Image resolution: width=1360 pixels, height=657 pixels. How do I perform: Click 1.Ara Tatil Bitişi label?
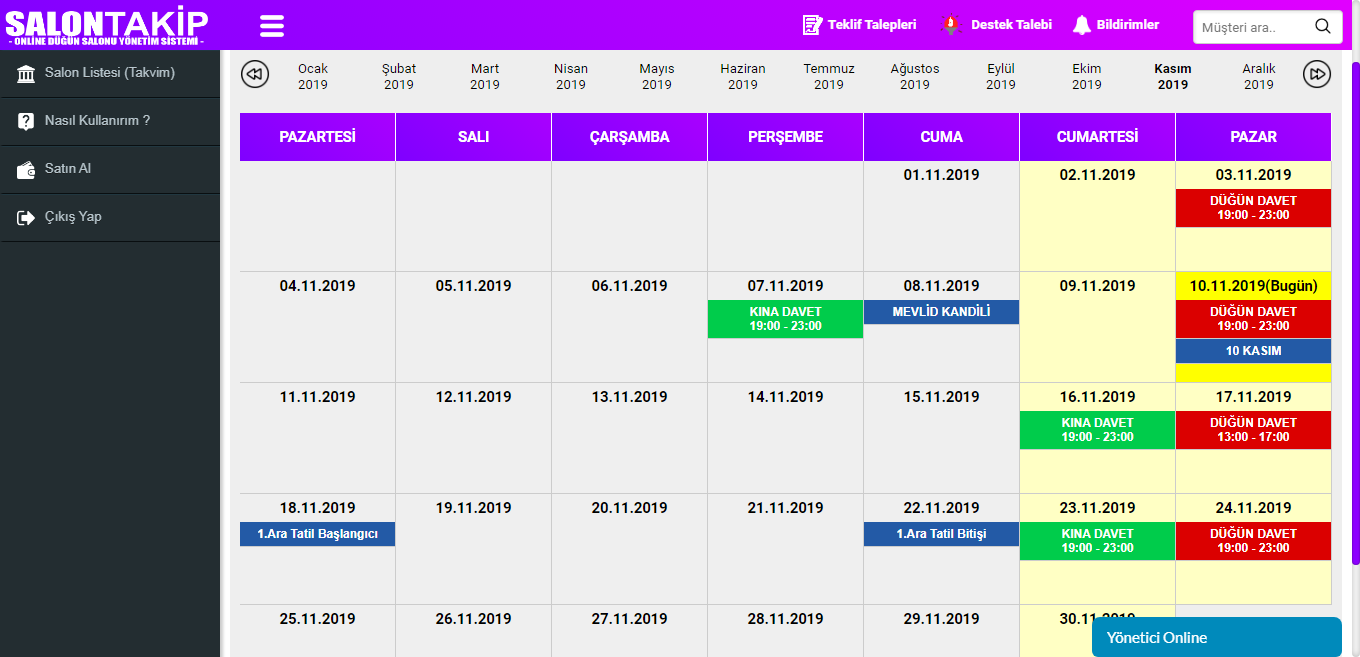tap(941, 534)
